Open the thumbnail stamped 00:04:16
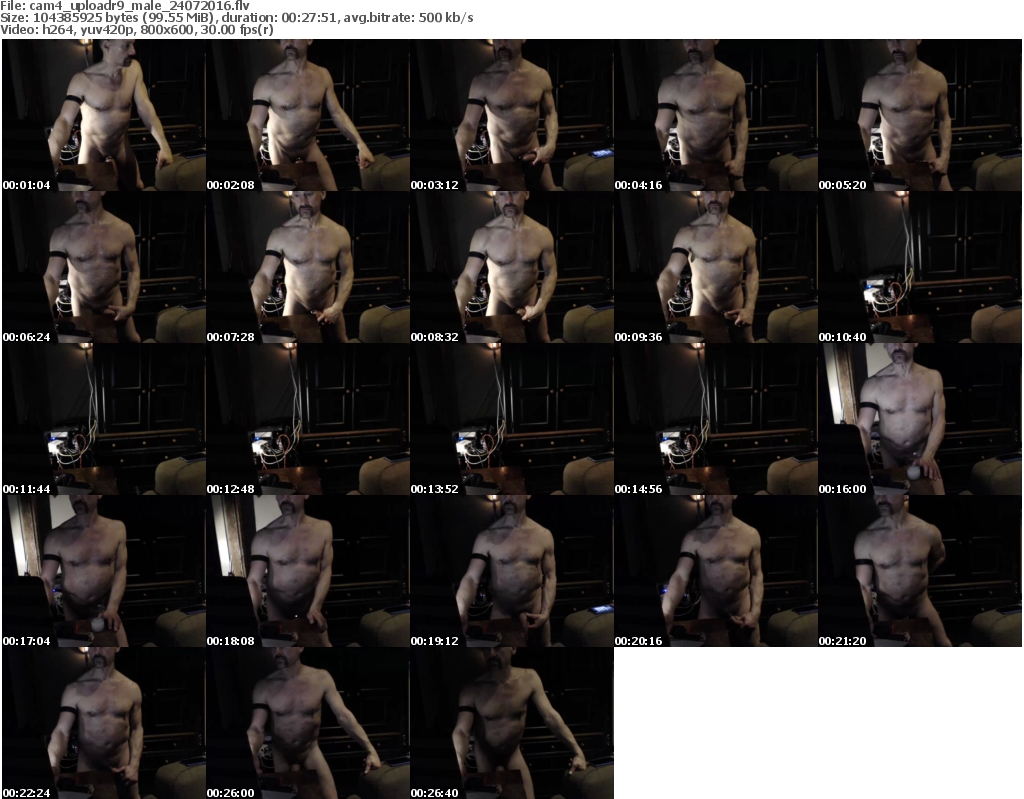 716,115
